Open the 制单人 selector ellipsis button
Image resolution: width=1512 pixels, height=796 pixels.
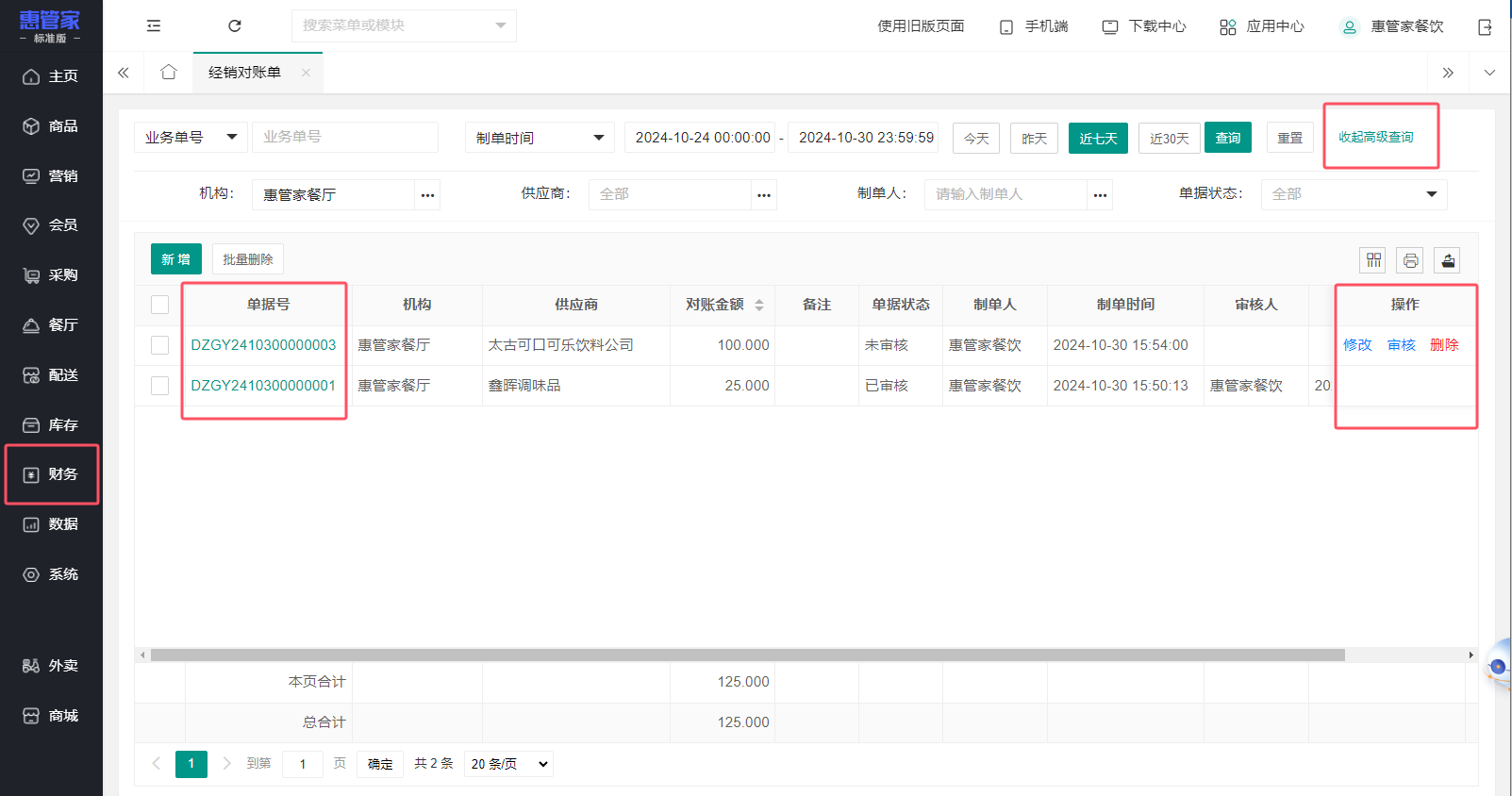pos(1100,195)
